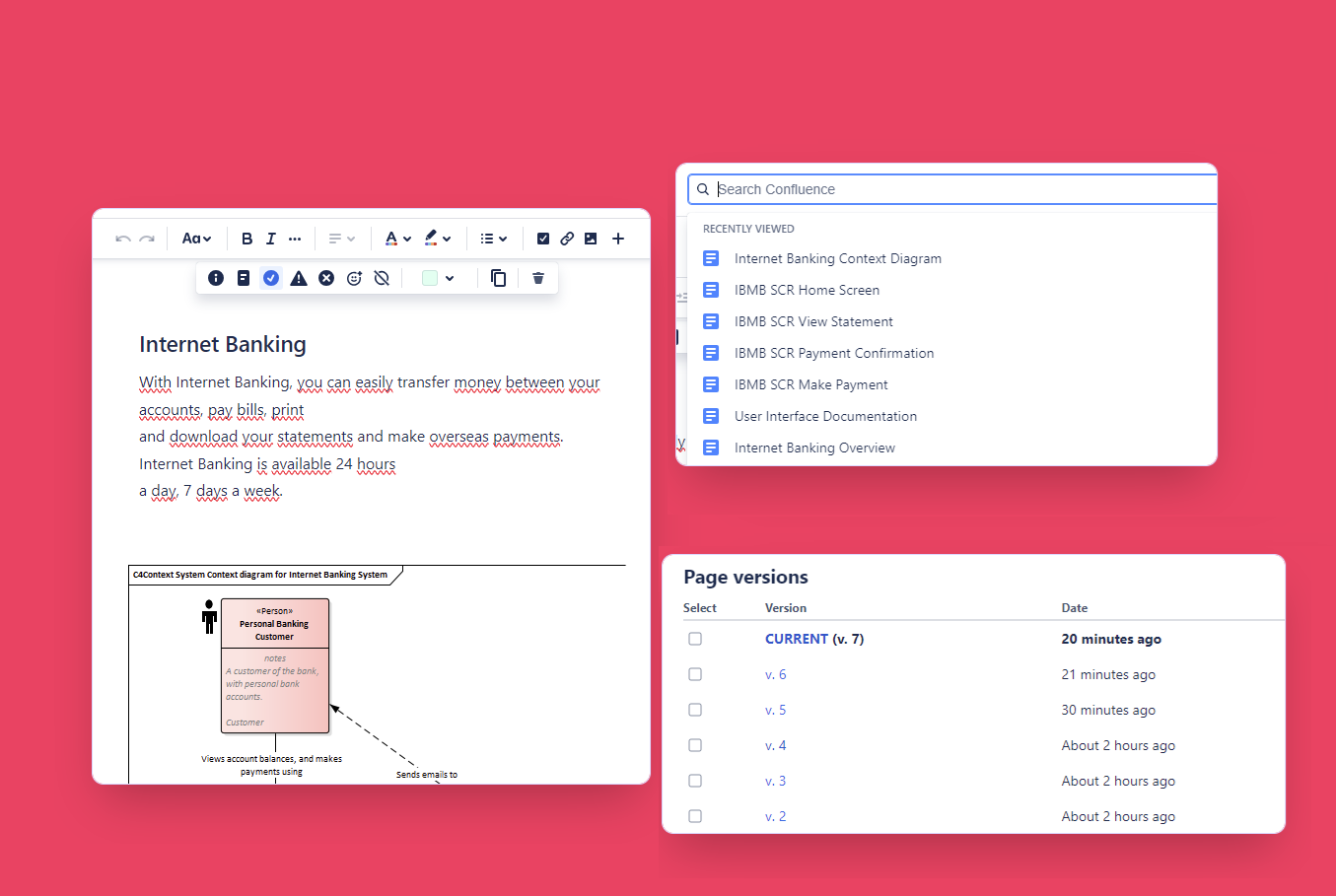
Task: Check the CURRENT (v. 7) version box
Action: [695, 639]
